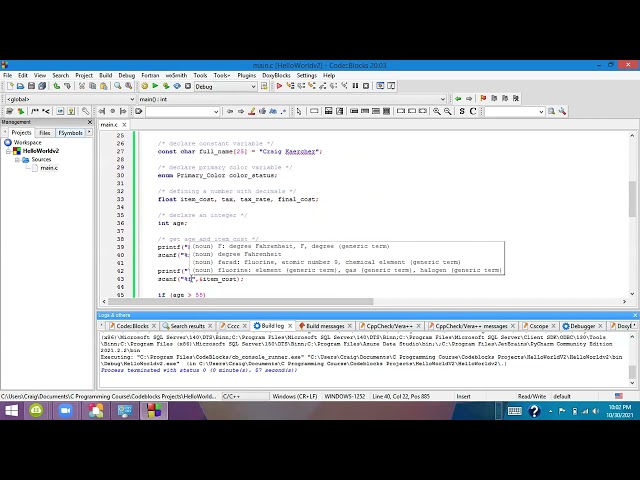
Task: Click the green jump back arrow
Action: [x=458, y=99]
